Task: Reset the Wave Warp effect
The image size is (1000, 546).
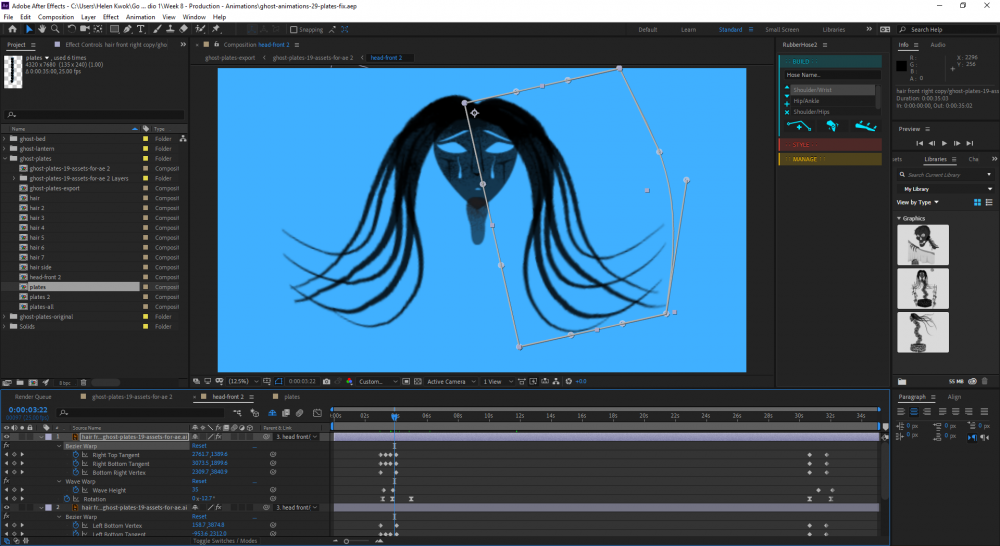Action: [x=199, y=482]
